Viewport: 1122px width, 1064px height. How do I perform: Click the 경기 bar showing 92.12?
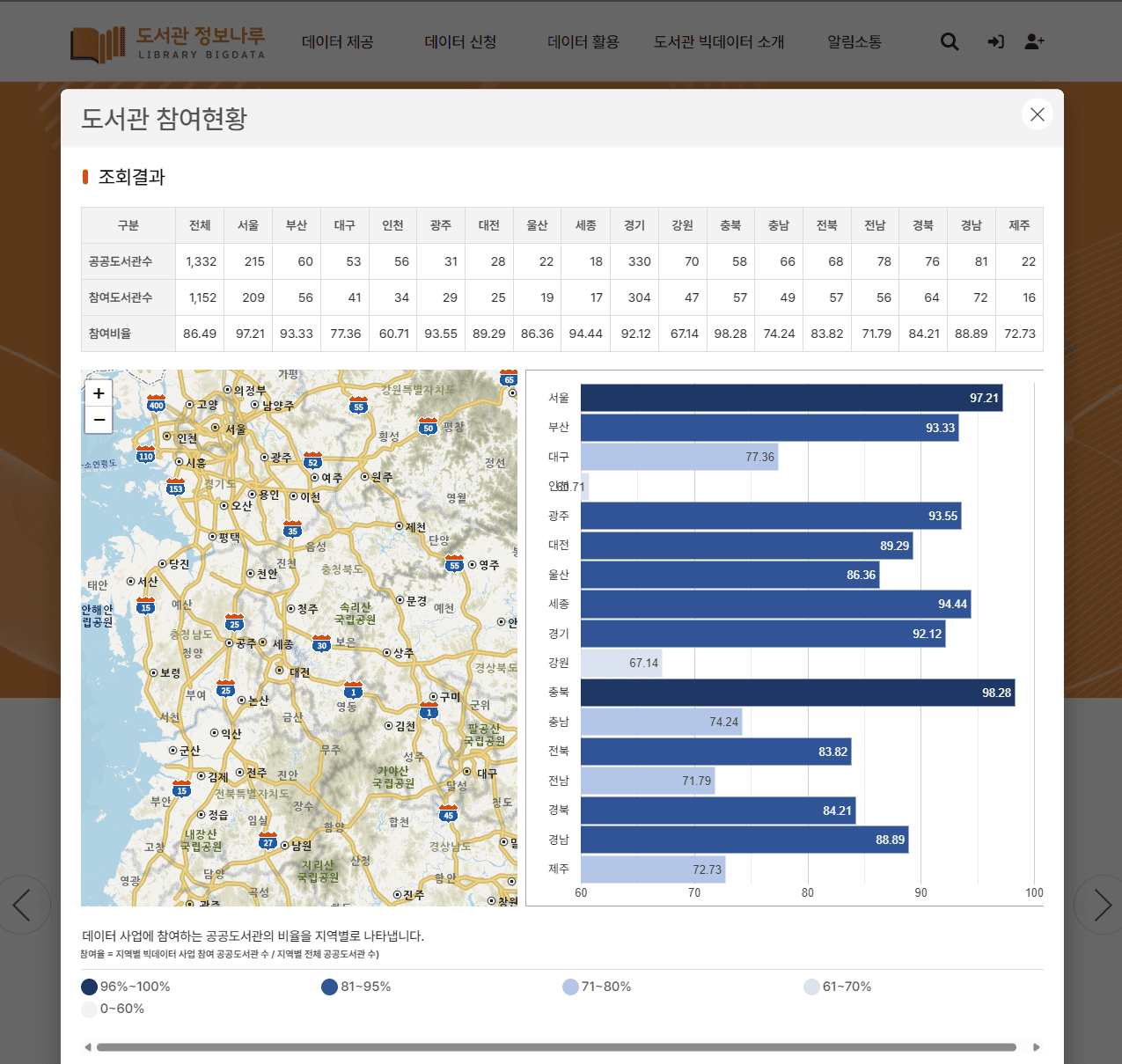763,634
